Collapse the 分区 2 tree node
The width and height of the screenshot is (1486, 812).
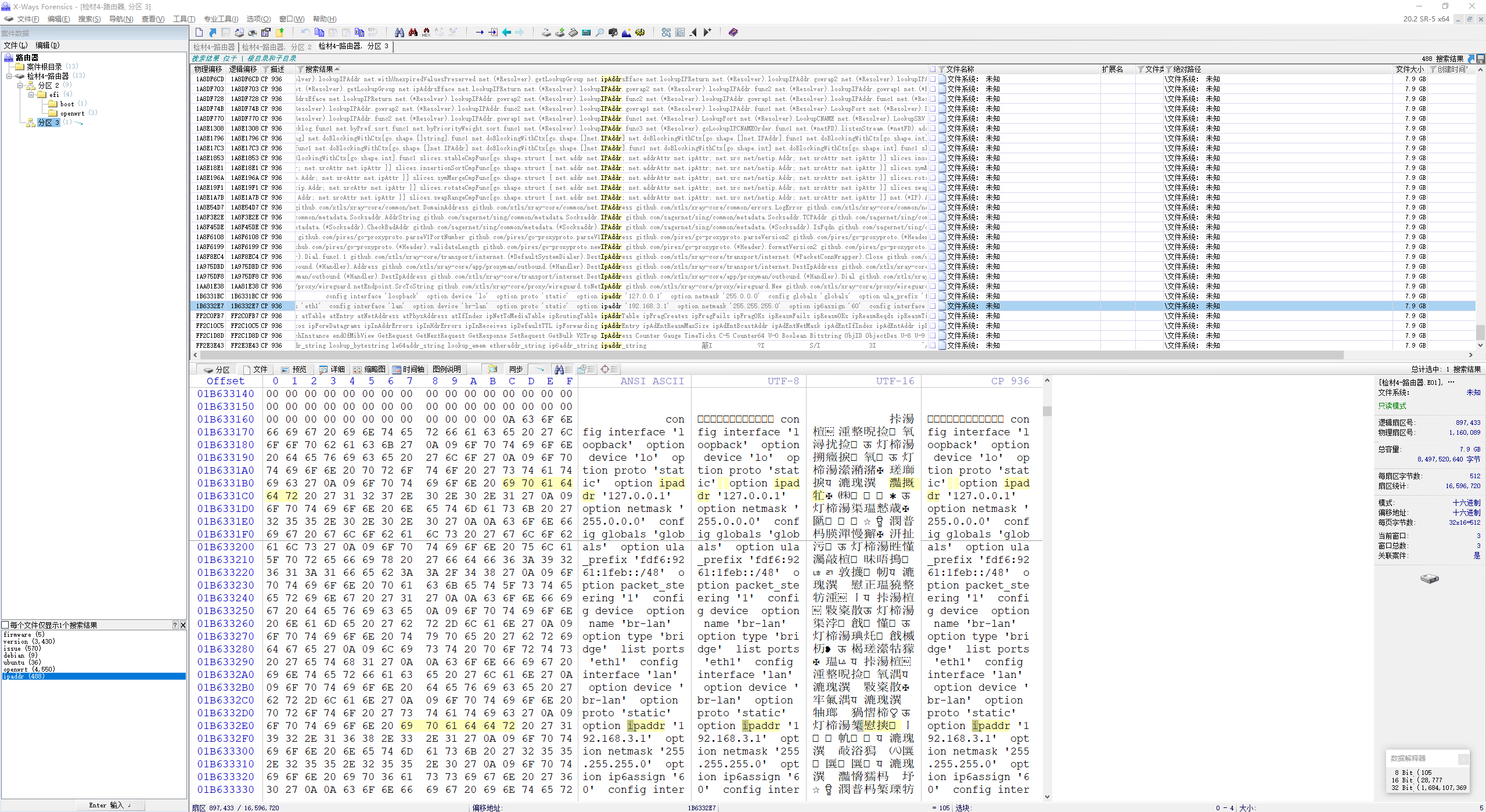(x=20, y=85)
